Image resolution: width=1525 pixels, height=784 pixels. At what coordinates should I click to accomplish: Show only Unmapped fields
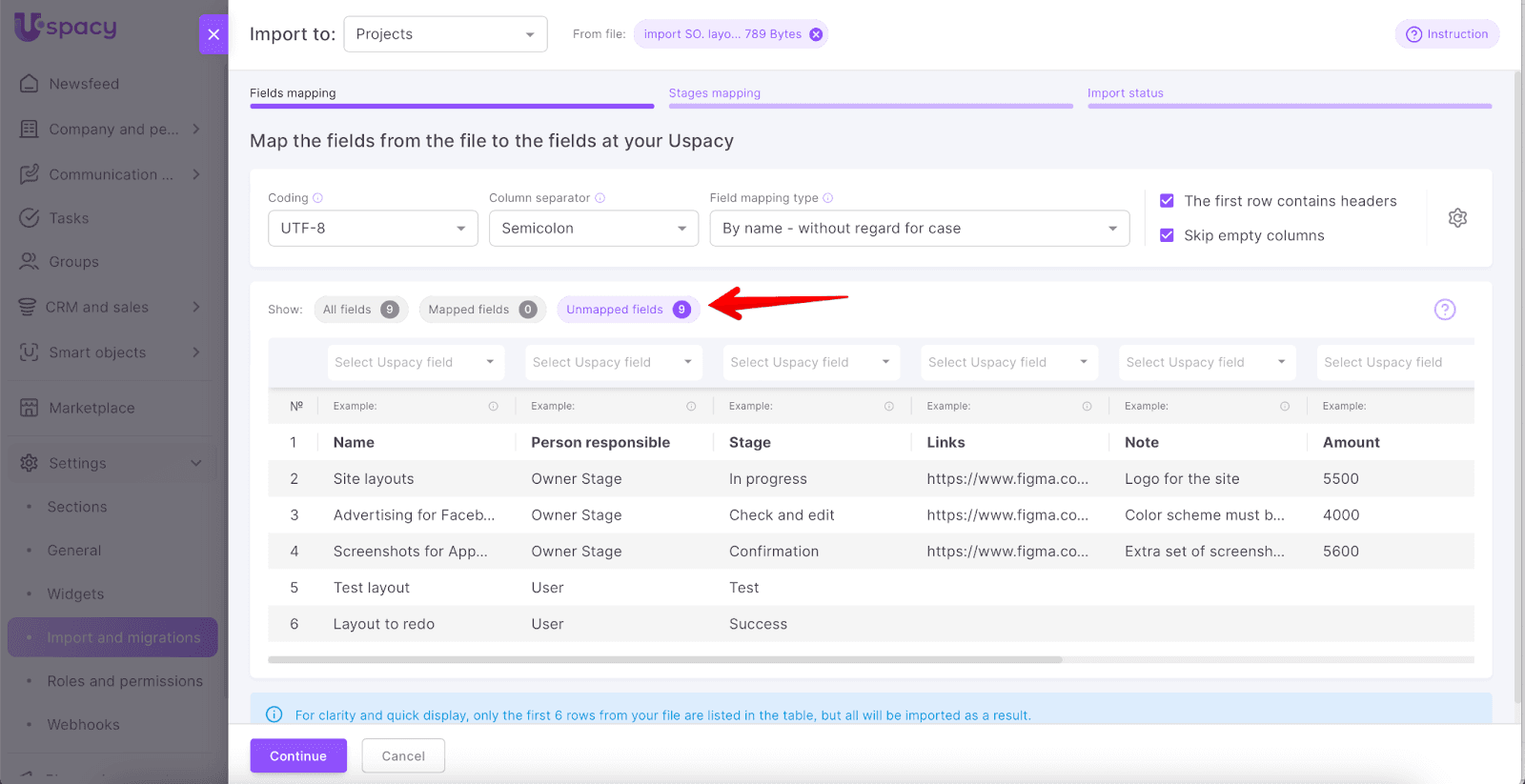click(x=627, y=310)
